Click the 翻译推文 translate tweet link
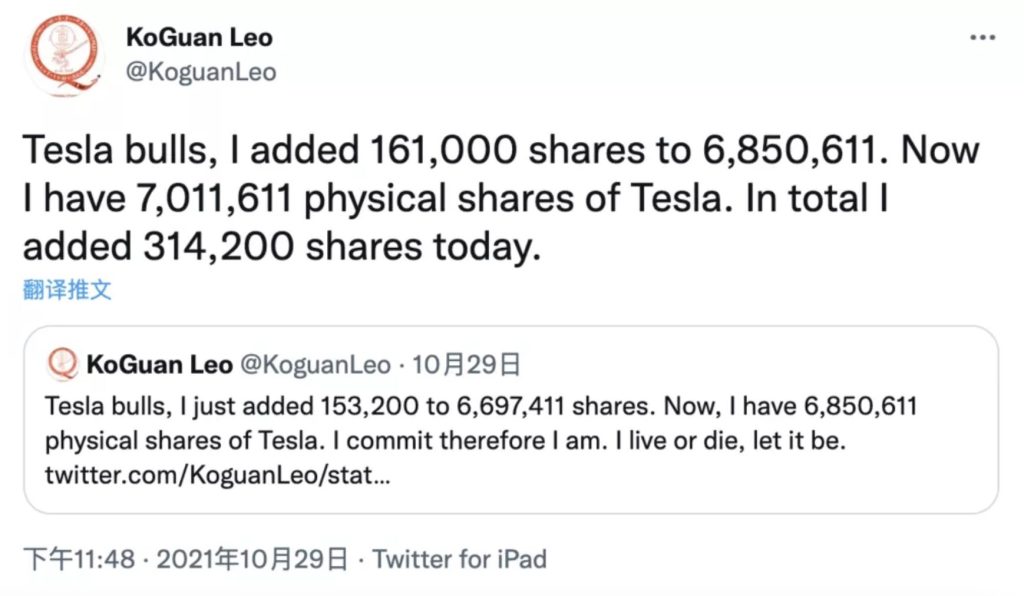Viewport: 1024px width, 596px height. point(67,290)
